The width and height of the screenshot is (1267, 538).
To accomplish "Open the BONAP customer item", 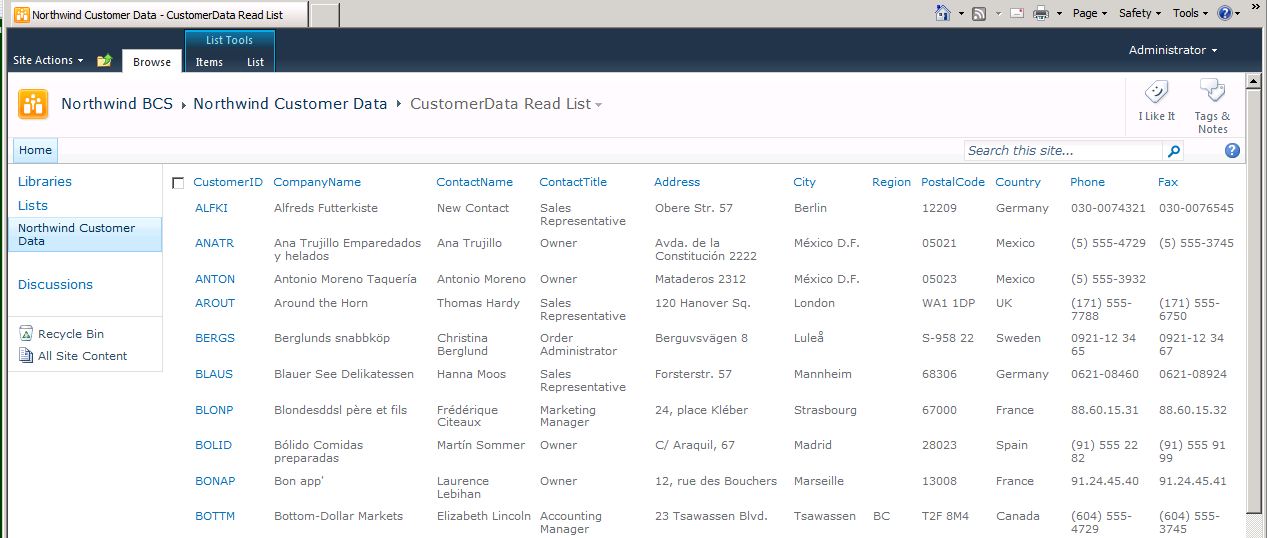I will click(x=215, y=481).
